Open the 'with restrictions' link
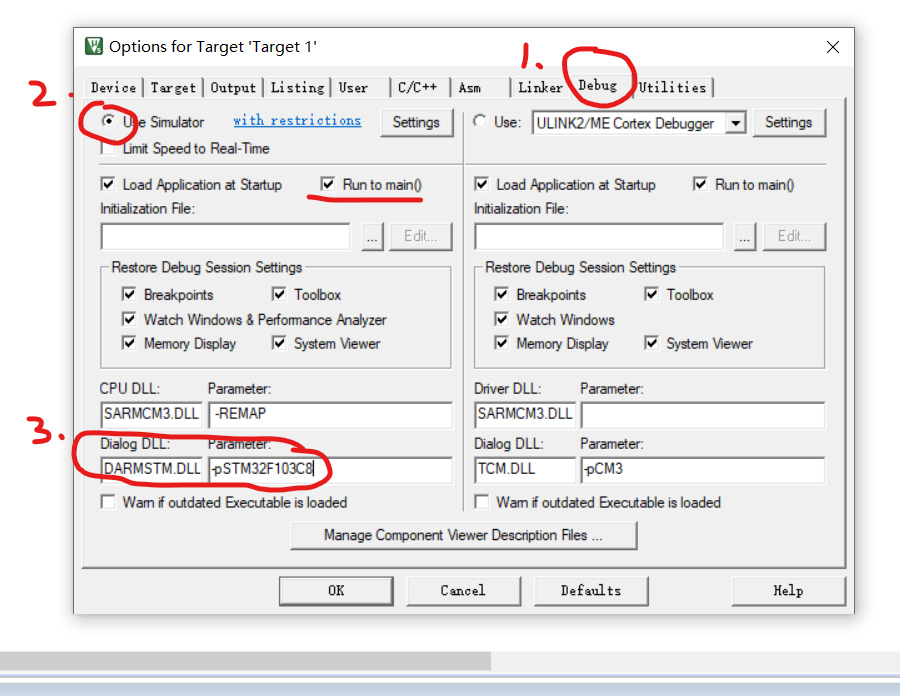900x696 pixels. [297, 120]
